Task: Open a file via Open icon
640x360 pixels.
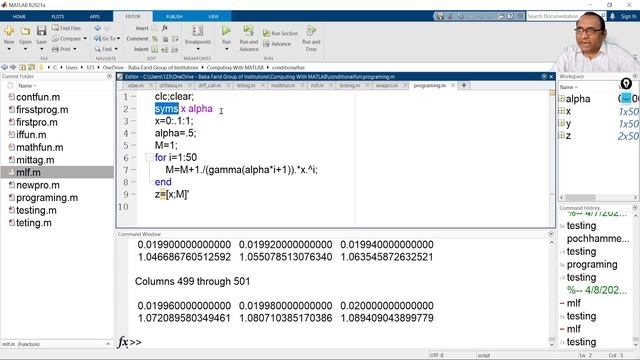Action: click(25, 31)
